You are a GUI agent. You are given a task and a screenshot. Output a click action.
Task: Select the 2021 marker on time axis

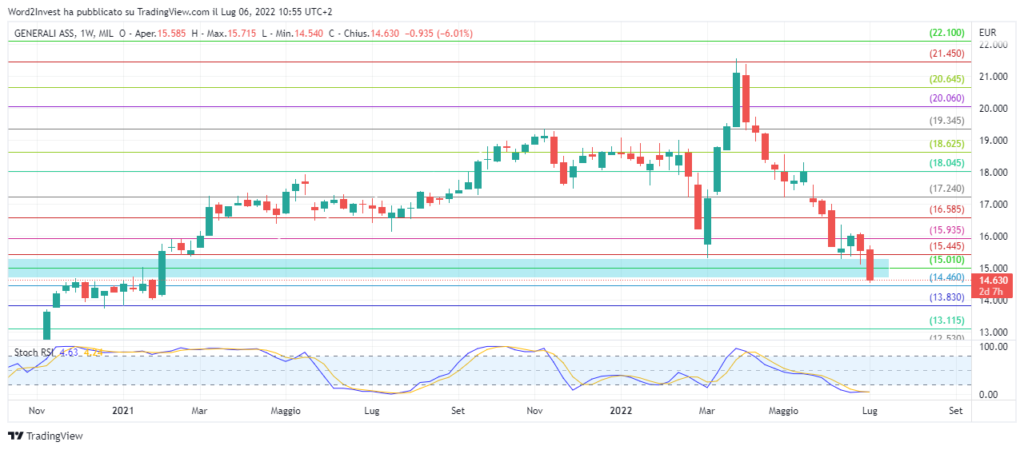coord(123,410)
